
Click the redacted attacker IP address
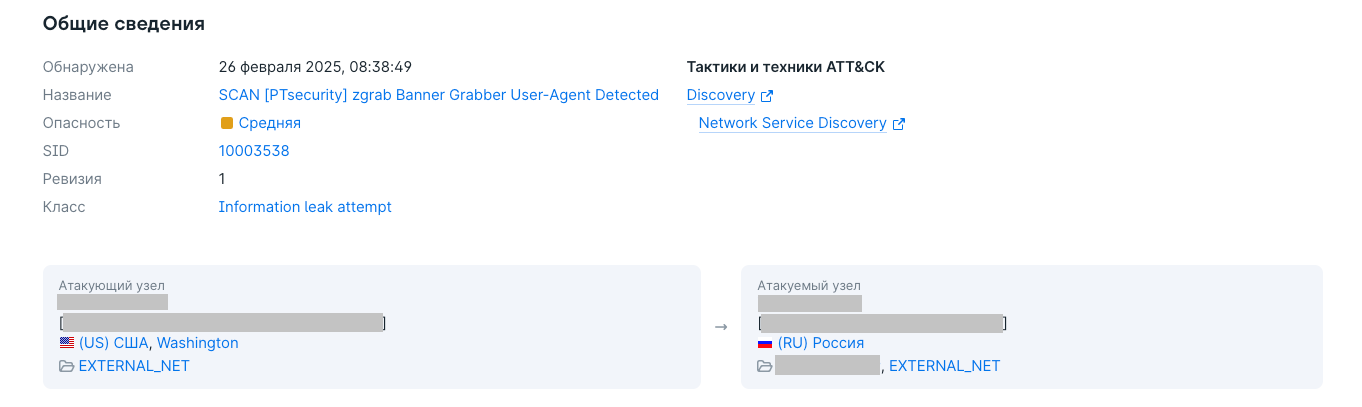(x=112, y=301)
